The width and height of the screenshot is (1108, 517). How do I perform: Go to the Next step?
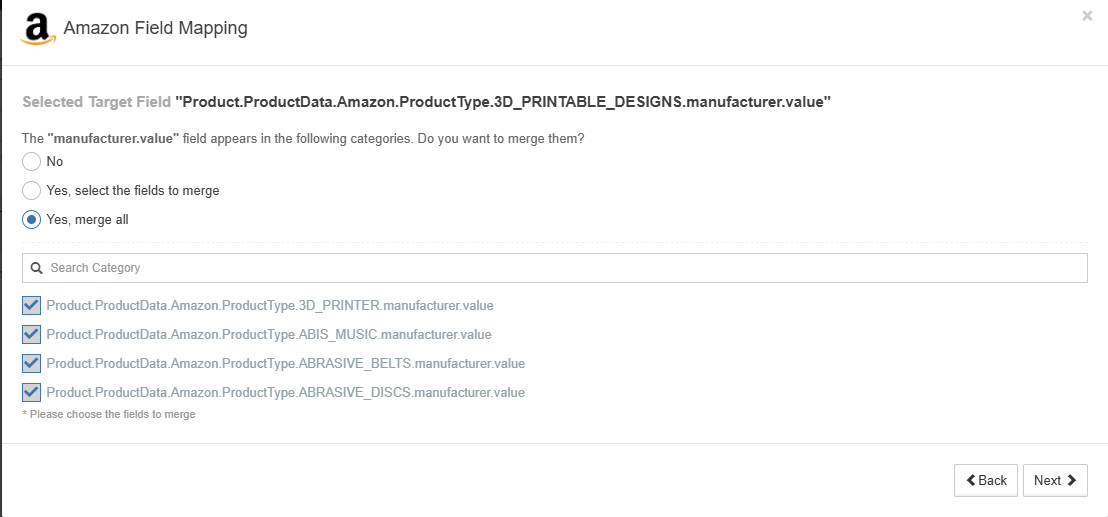[x=1055, y=480]
